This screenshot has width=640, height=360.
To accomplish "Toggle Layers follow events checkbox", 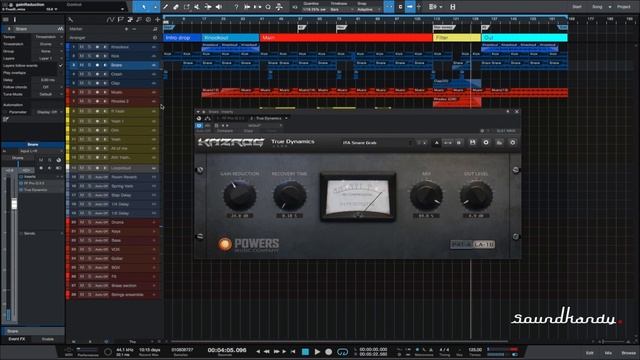I will pyautogui.click(x=60, y=66).
